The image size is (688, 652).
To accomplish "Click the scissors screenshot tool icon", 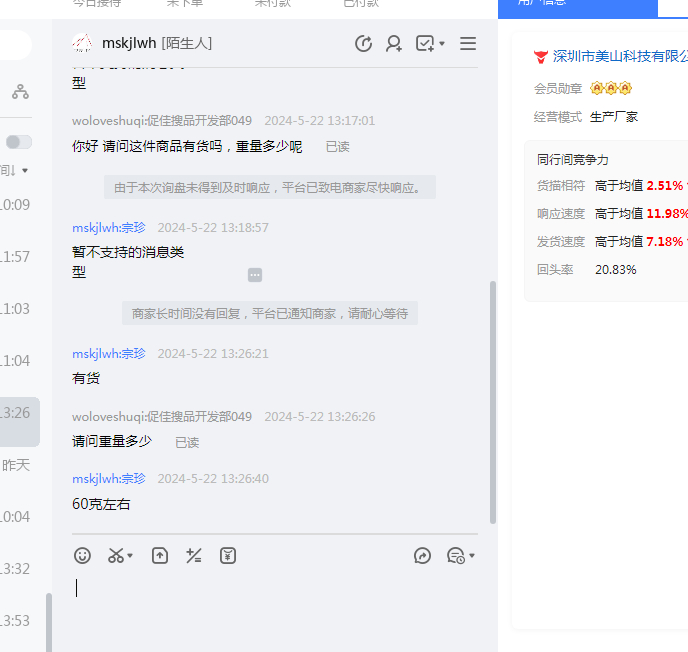I will (116, 555).
